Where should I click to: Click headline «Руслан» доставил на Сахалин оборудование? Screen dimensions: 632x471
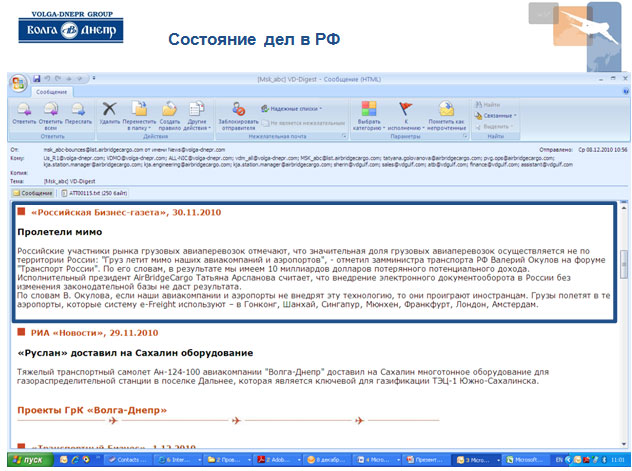(135, 353)
